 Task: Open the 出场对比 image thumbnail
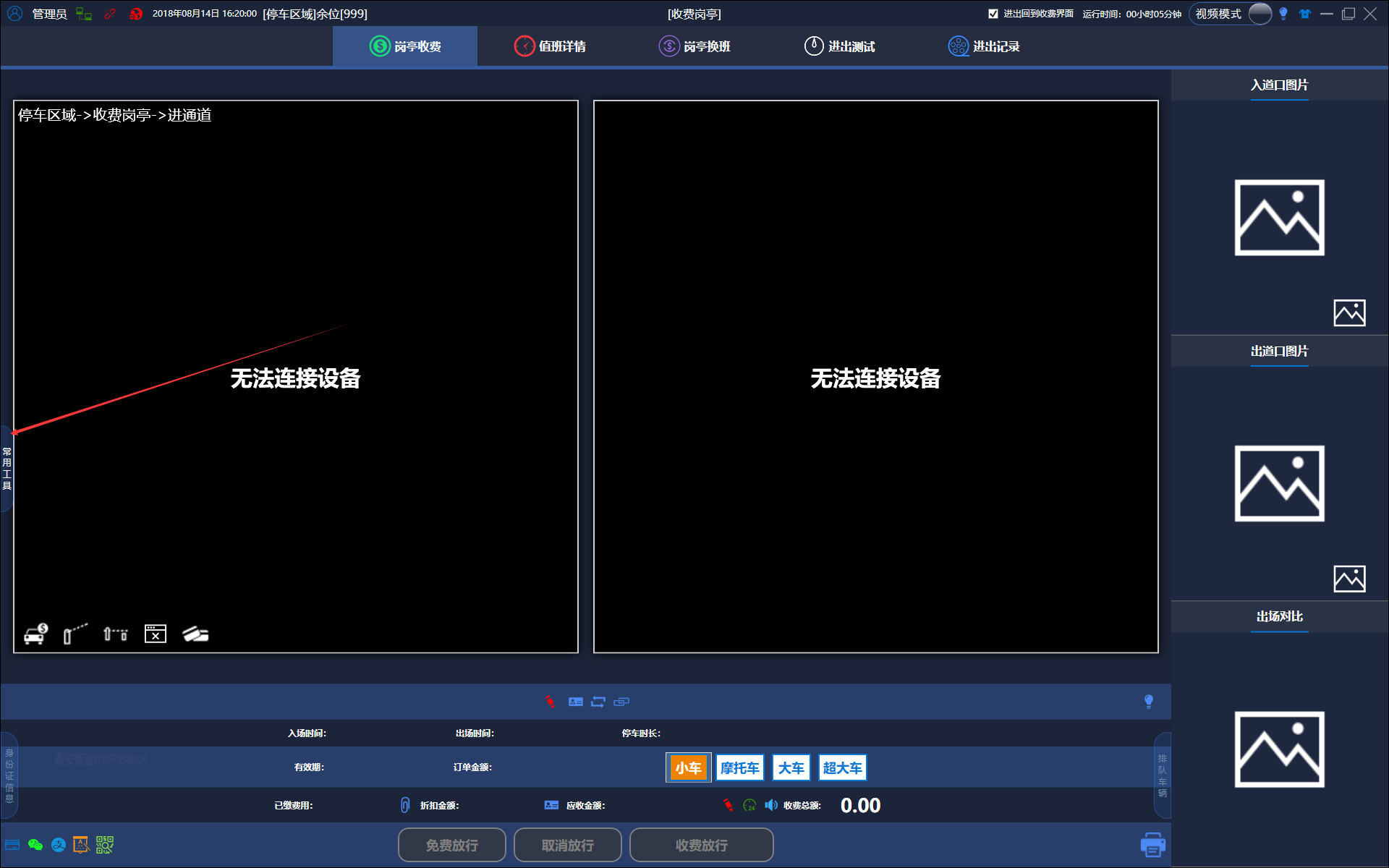pyautogui.click(x=1280, y=749)
